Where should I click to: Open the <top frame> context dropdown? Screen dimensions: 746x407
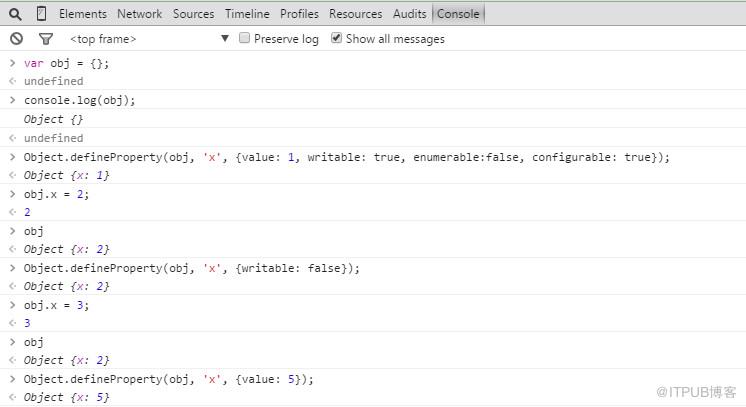click(x=150, y=39)
